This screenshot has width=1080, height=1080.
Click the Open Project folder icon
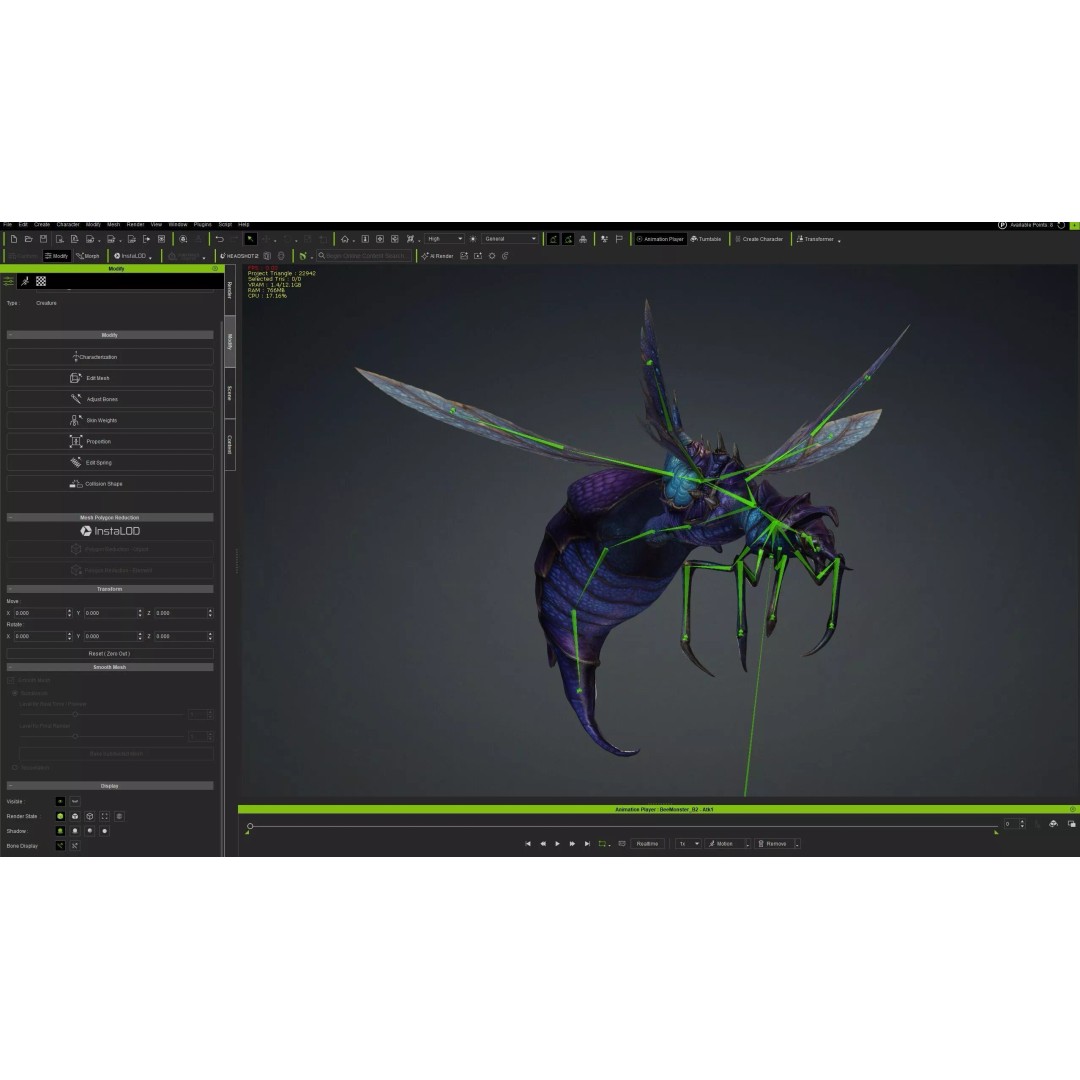click(28, 239)
